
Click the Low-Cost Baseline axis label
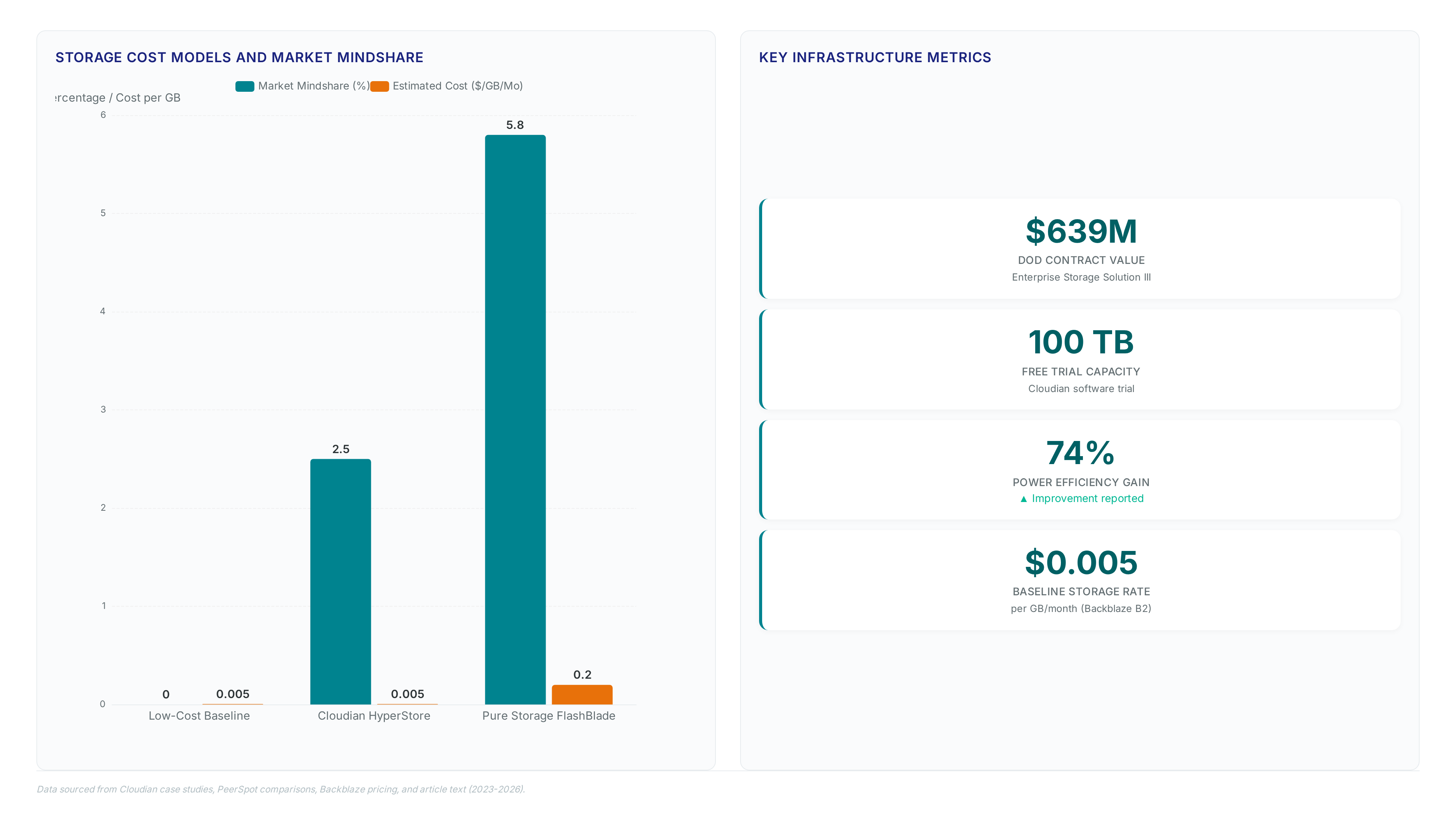tap(199, 715)
